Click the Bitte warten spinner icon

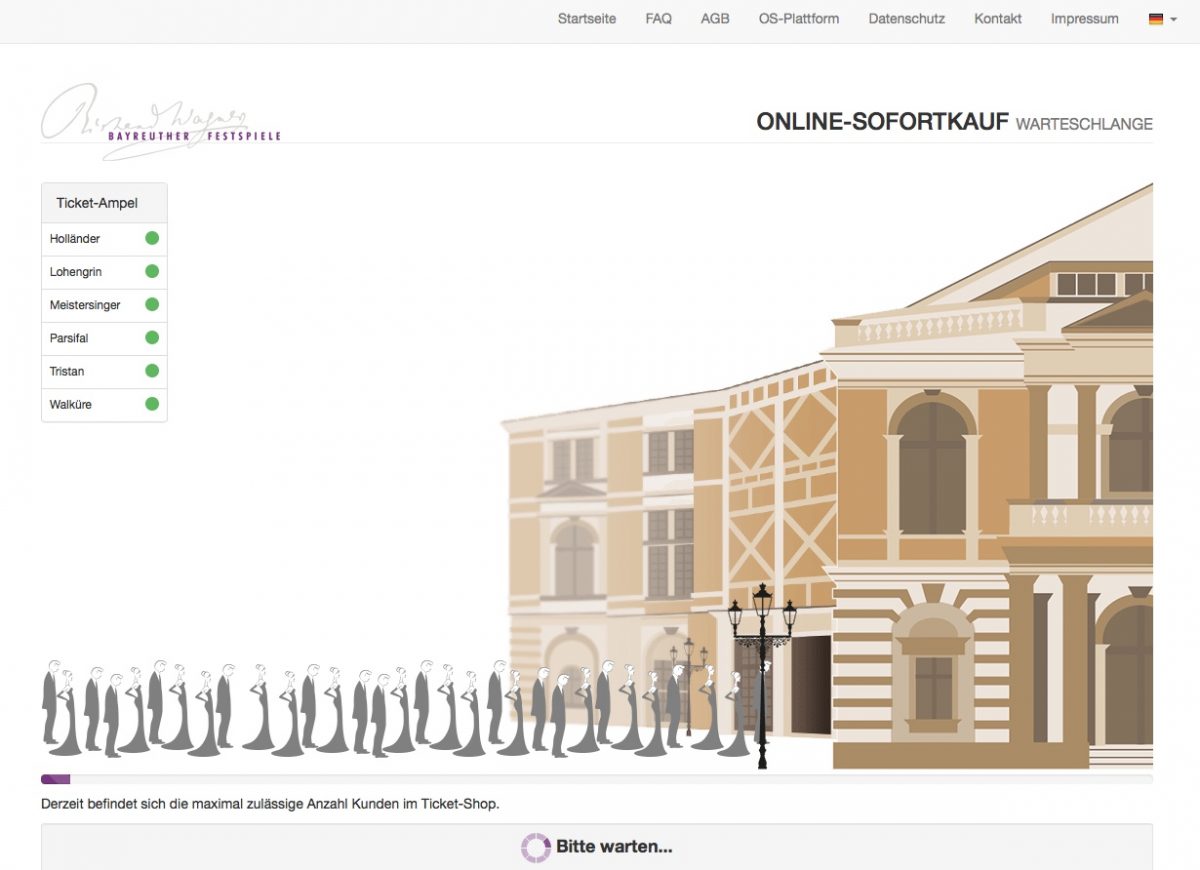coord(536,848)
